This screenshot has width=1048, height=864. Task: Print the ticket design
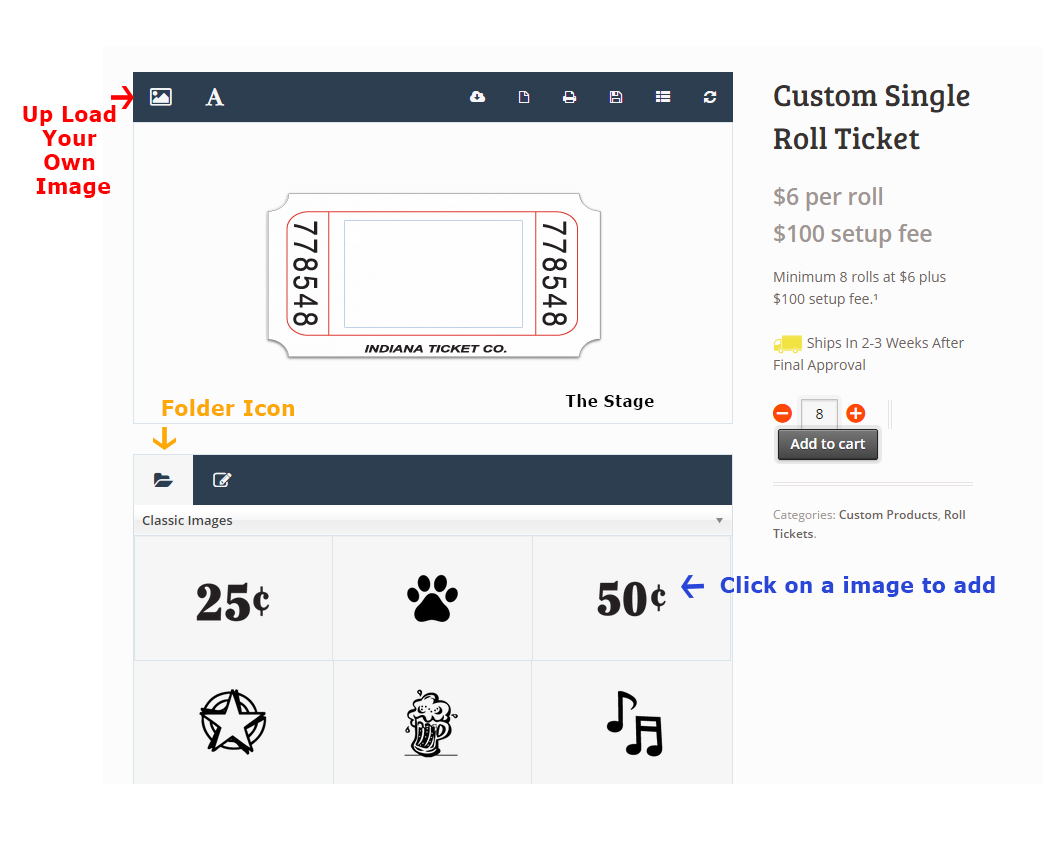click(569, 97)
